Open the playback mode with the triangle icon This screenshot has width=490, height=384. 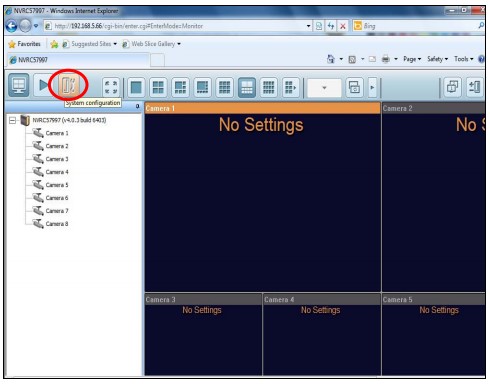(43, 85)
